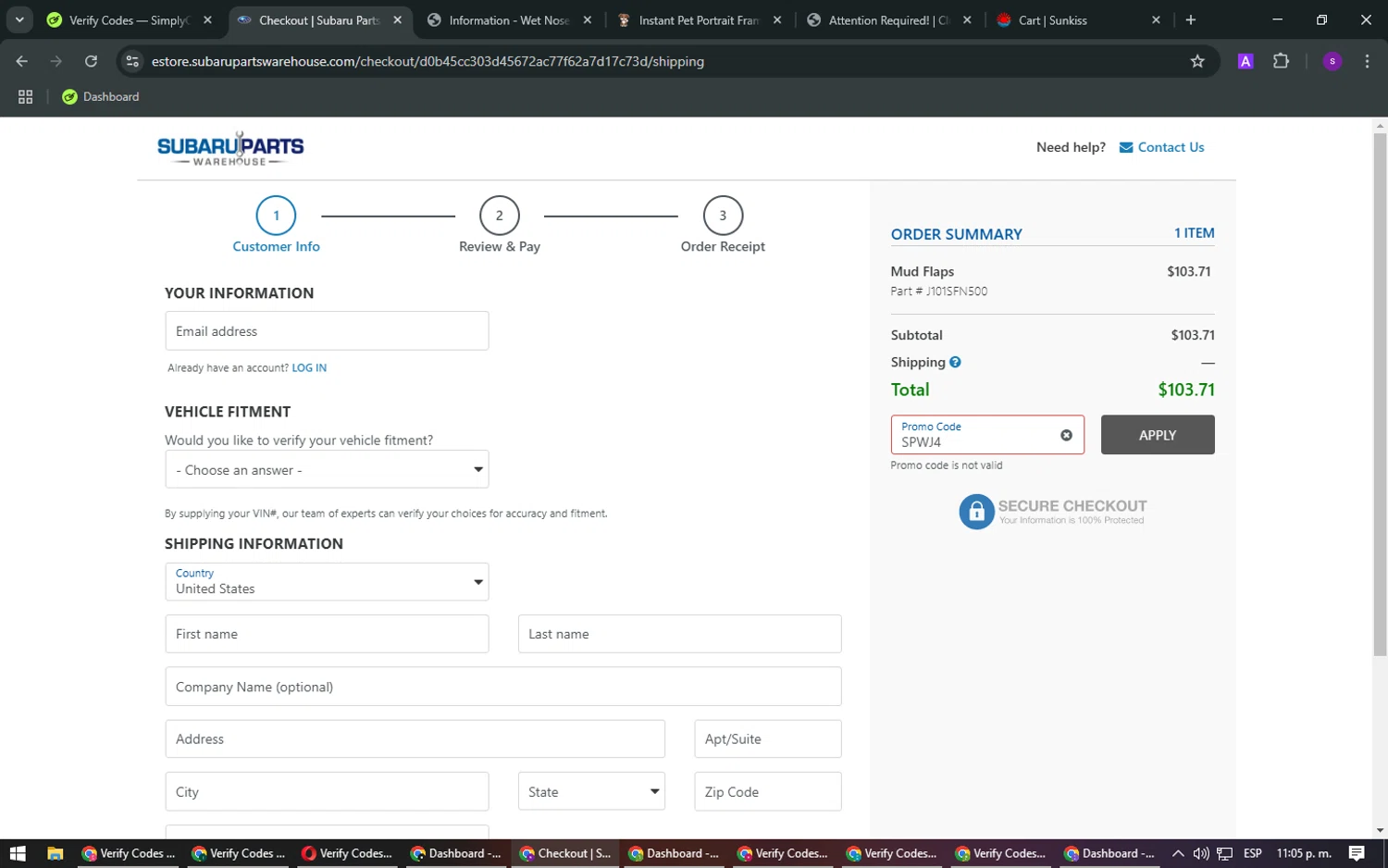Screen dimensions: 1388x868
Task: Click the green Total $103.71 amount
Action: pyautogui.click(x=1186, y=390)
